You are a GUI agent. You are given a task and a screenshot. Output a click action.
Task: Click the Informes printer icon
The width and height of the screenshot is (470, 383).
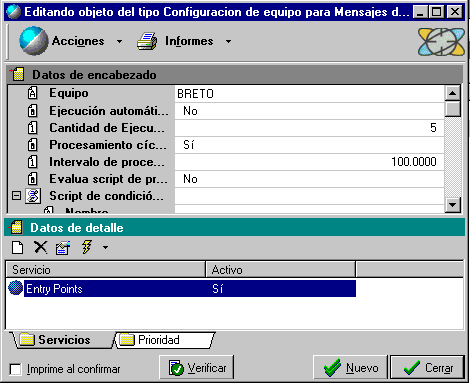pyautogui.click(x=147, y=41)
